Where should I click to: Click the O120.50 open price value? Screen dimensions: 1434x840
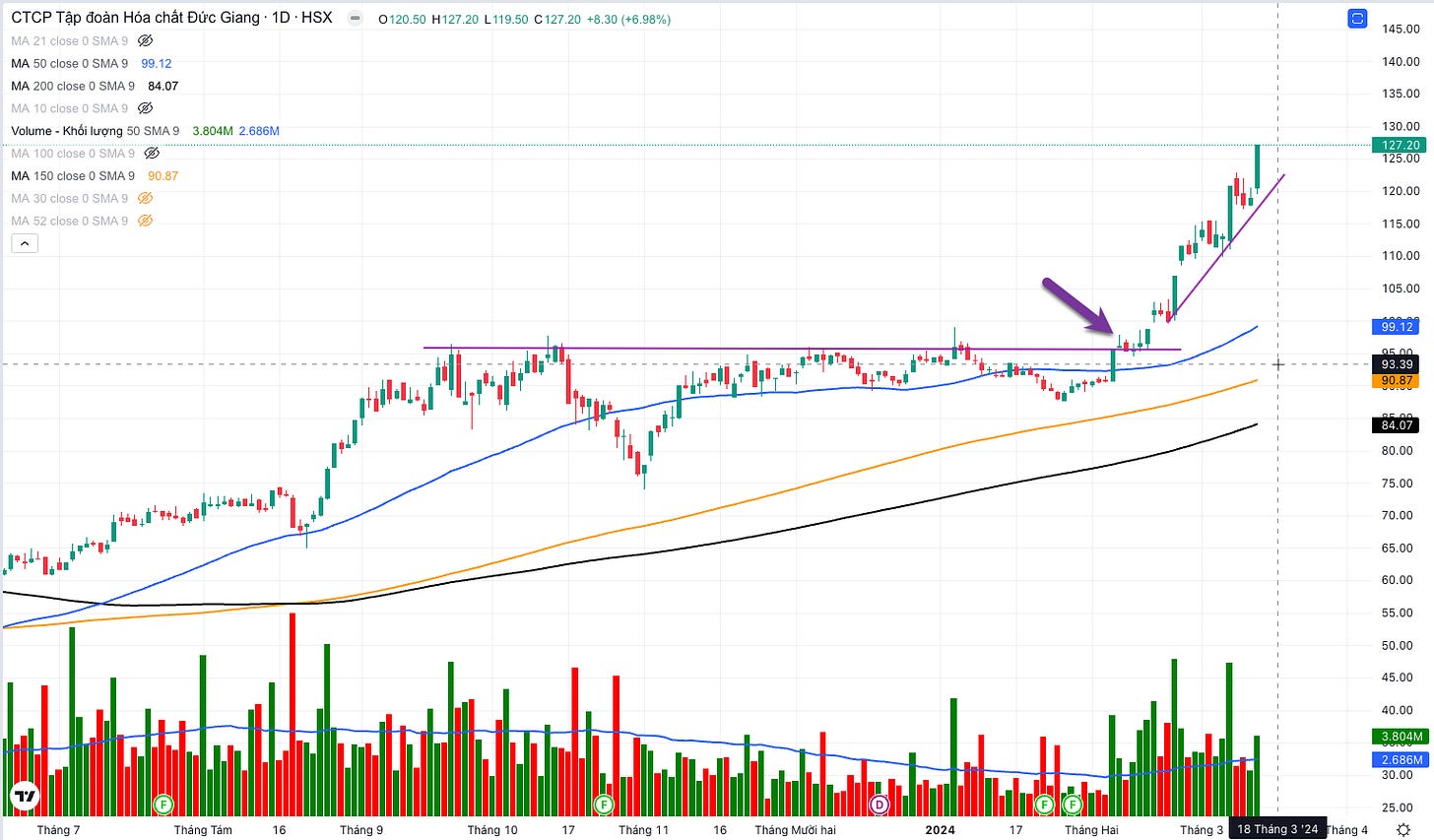[x=402, y=19]
